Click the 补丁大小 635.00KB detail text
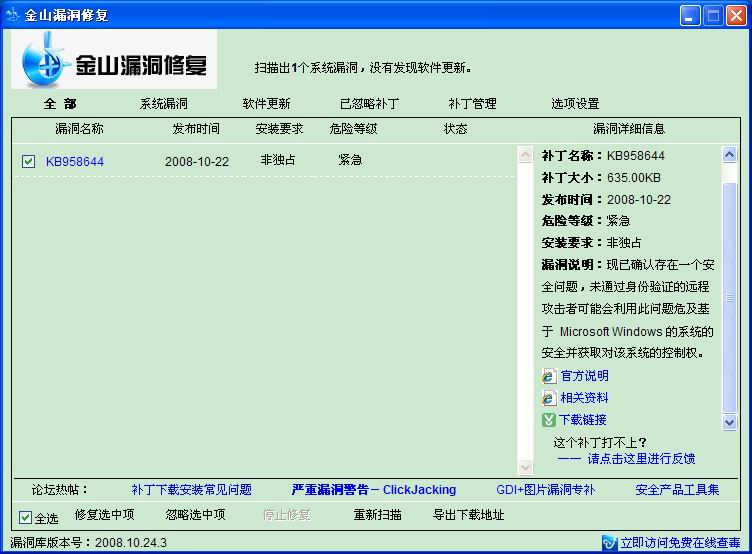This screenshot has width=752, height=554. click(x=601, y=177)
